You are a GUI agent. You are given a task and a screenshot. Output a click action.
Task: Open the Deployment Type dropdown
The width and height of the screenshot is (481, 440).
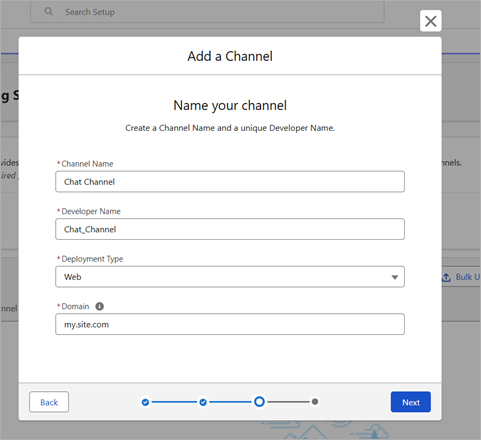[230, 277]
